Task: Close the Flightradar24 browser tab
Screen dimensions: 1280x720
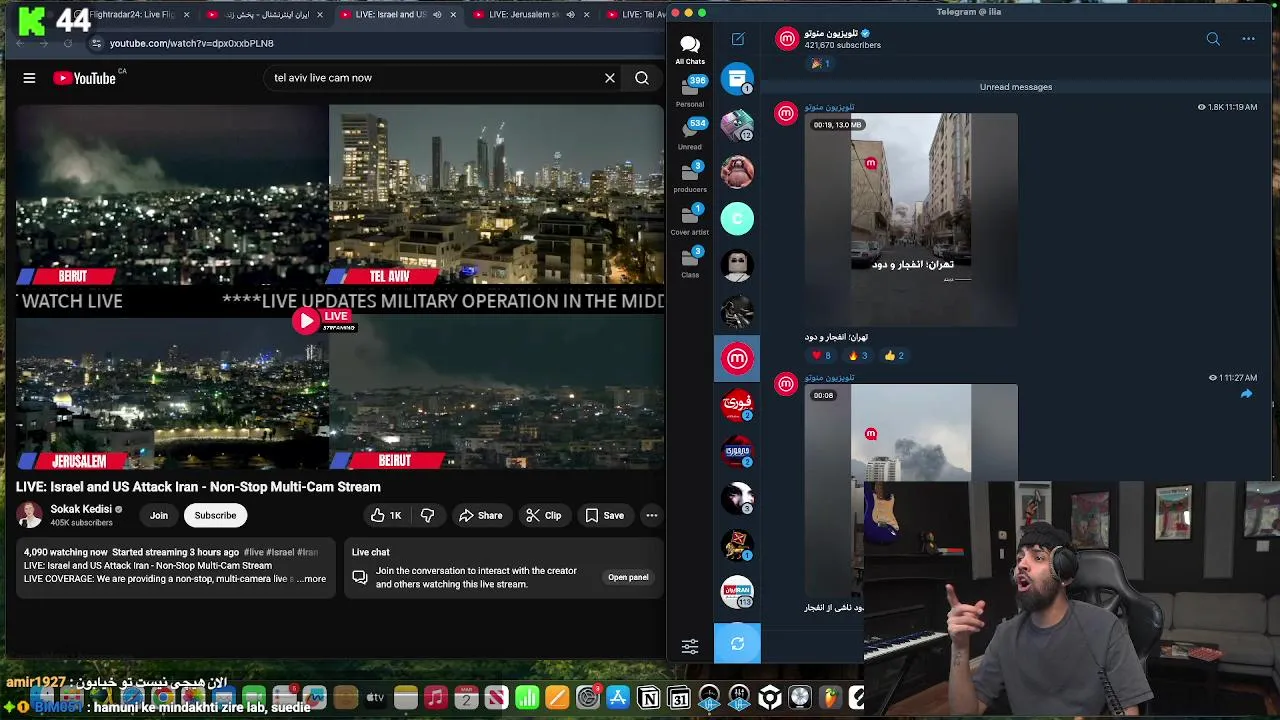Action: 186,15
